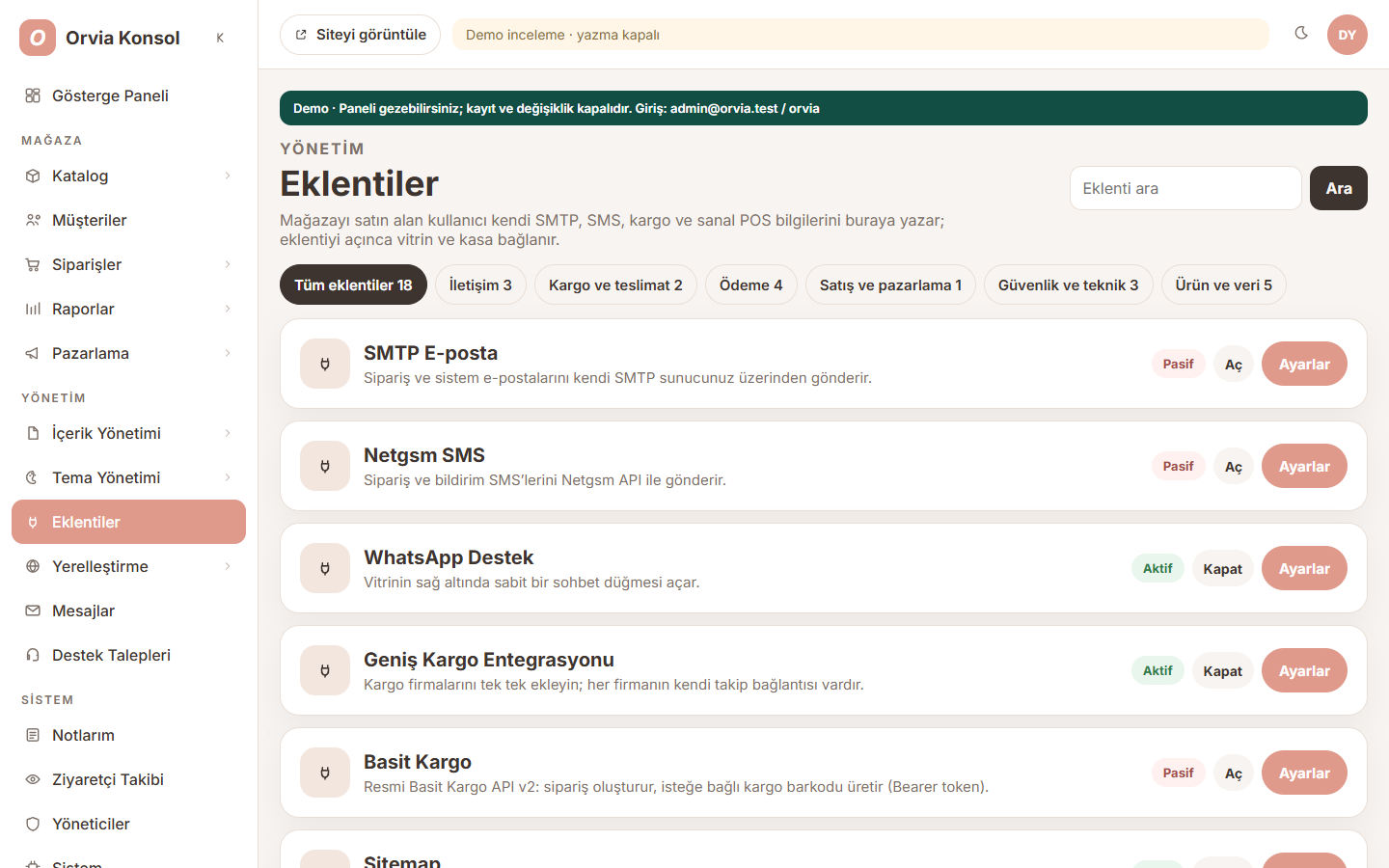1389x868 pixels.
Task: Click the Siteyi görüntüle button
Action: click(x=360, y=35)
